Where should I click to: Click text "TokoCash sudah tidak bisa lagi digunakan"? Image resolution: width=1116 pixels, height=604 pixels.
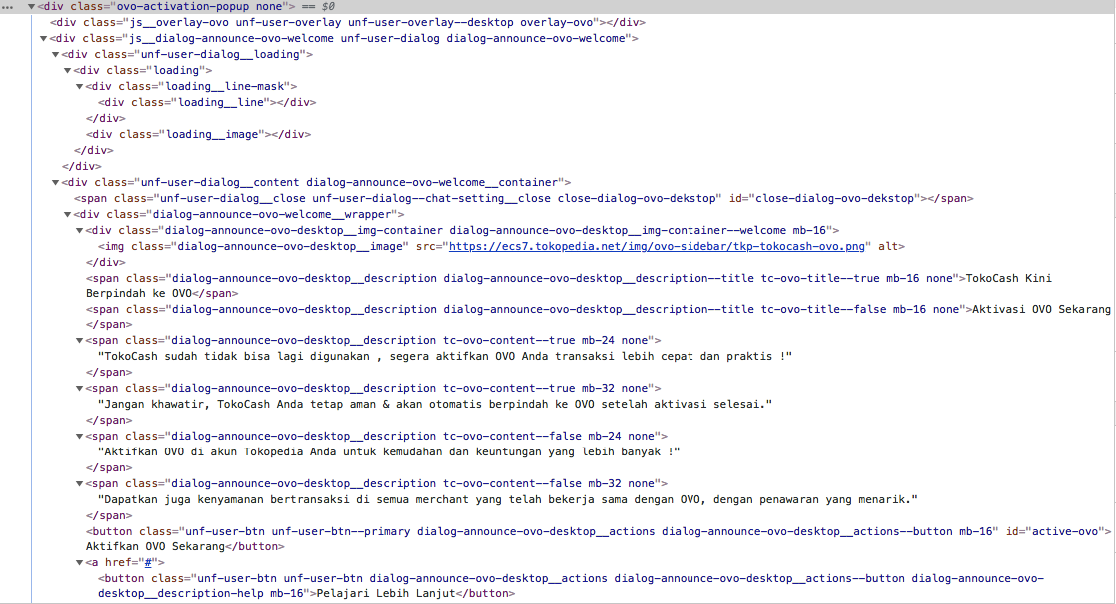[237, 356]
